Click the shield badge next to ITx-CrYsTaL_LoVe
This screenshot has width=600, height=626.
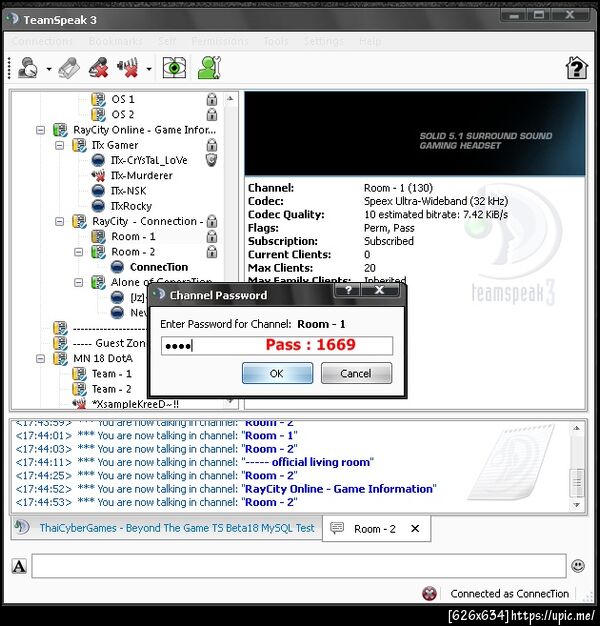click(211, 160)
